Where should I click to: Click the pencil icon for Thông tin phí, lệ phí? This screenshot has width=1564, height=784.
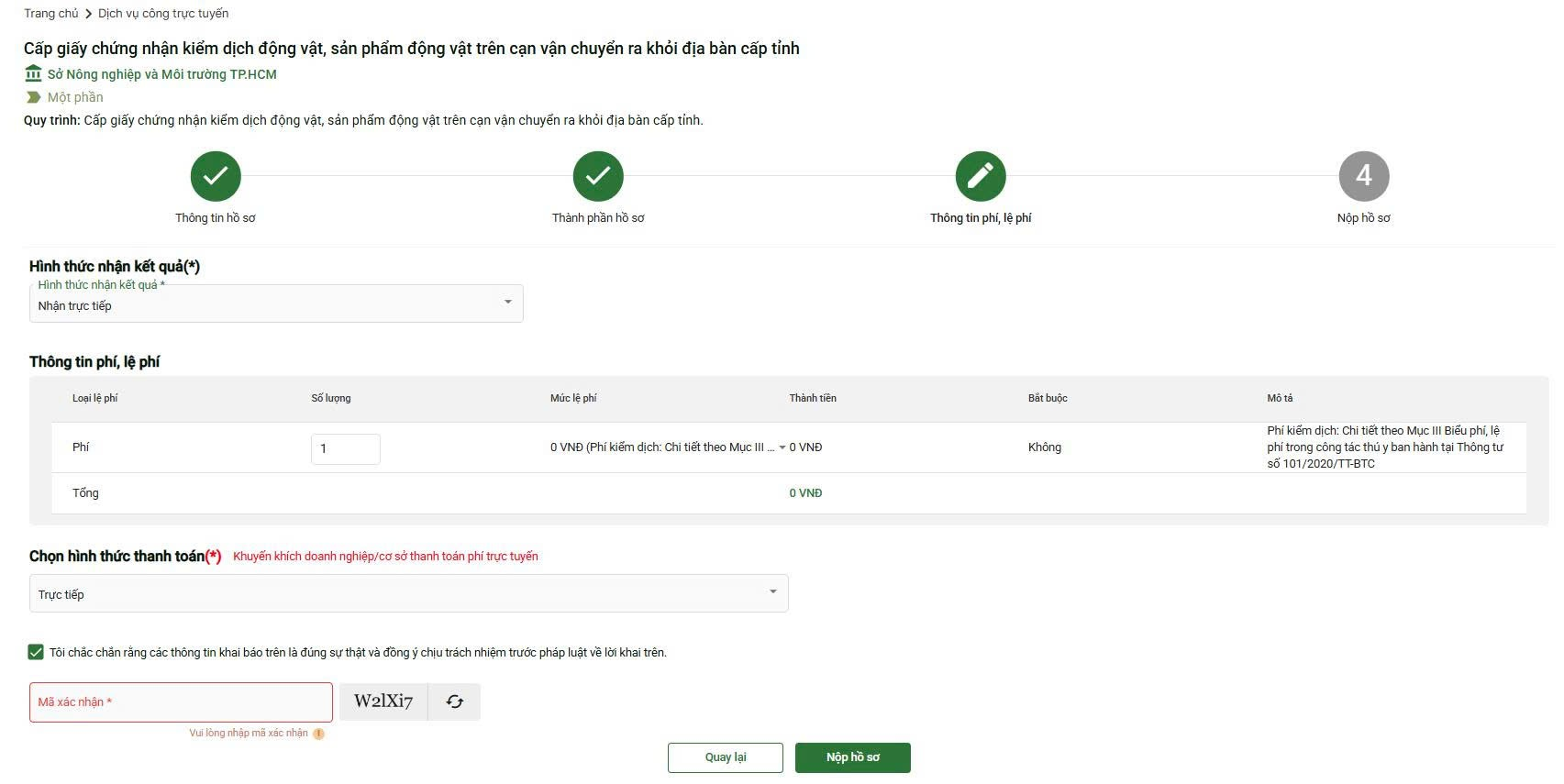point(981,176)
